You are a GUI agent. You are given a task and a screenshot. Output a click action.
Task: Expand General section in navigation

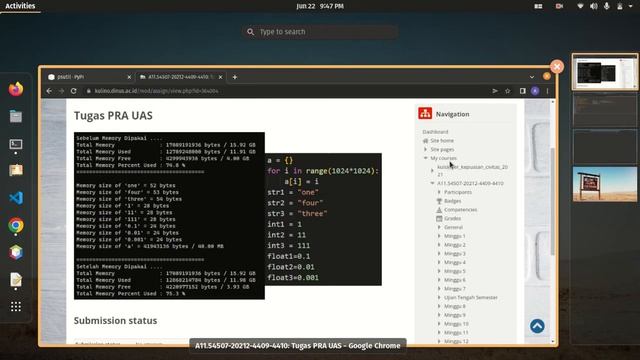pyautogui.click(x=439, y=227)
